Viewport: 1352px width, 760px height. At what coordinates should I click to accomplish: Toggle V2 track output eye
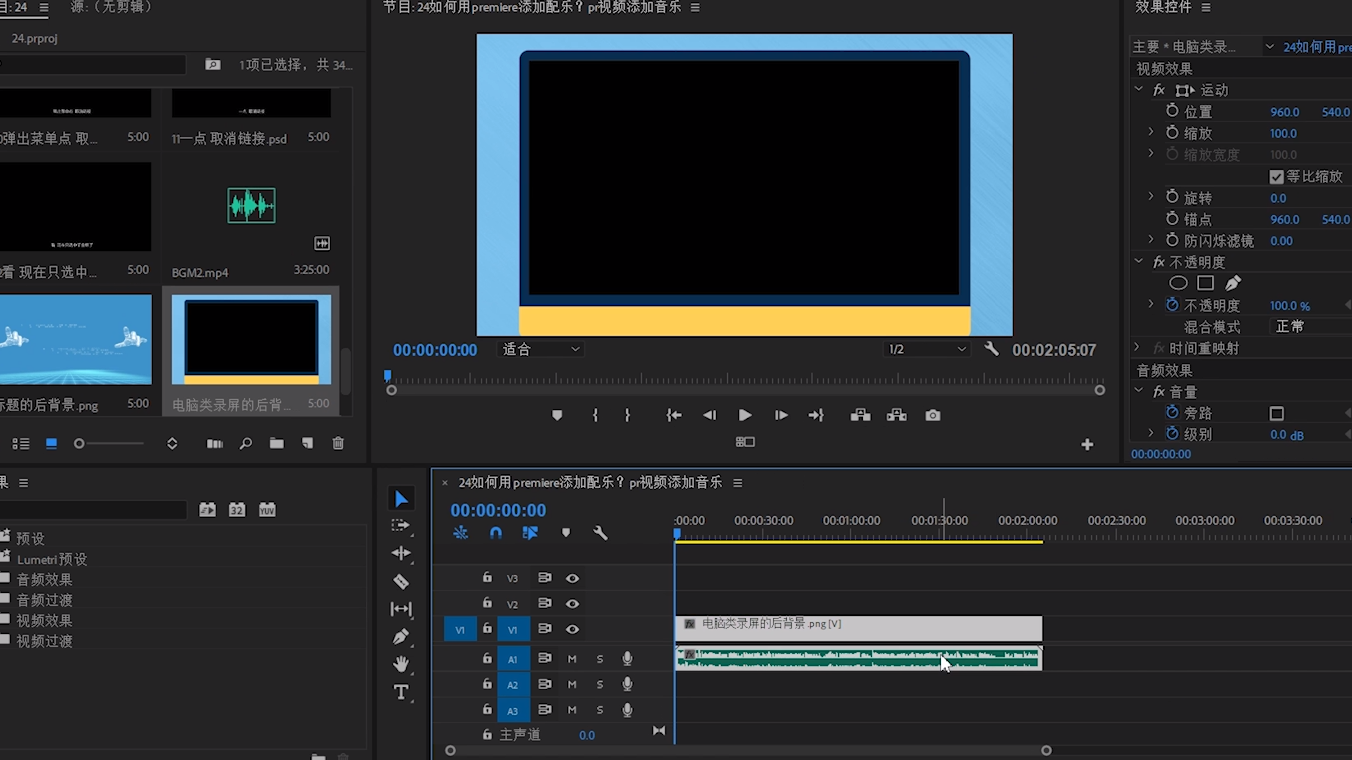tap(572, 604)
